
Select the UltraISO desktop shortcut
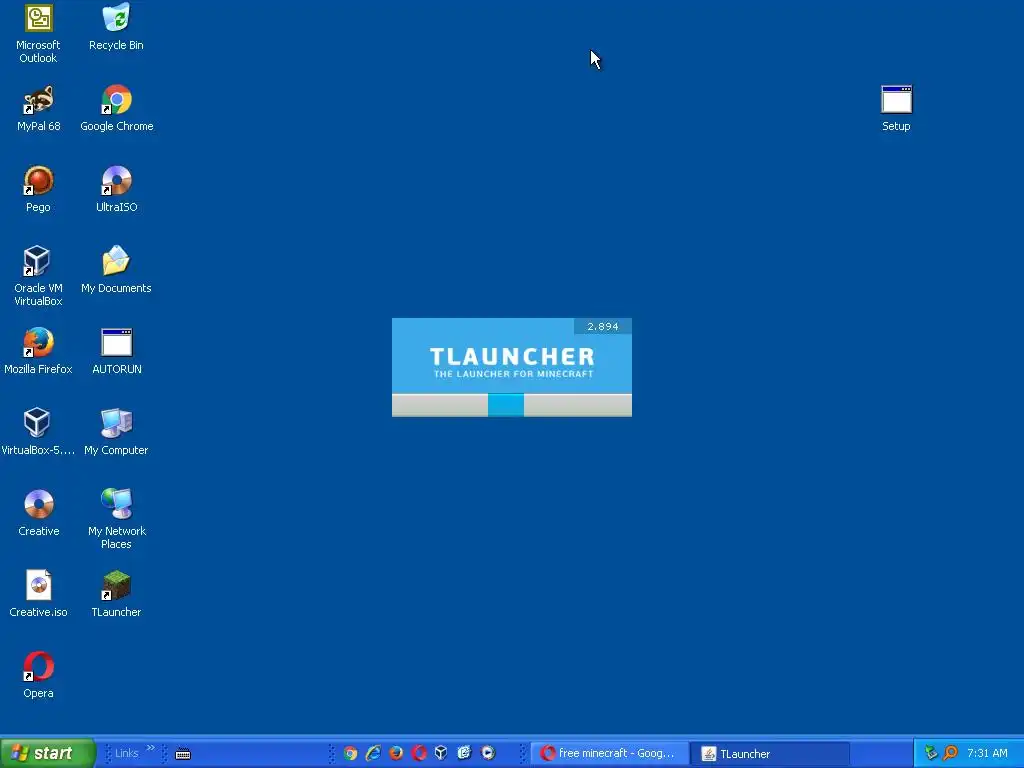pyautogui.click(x=116, y=189)
